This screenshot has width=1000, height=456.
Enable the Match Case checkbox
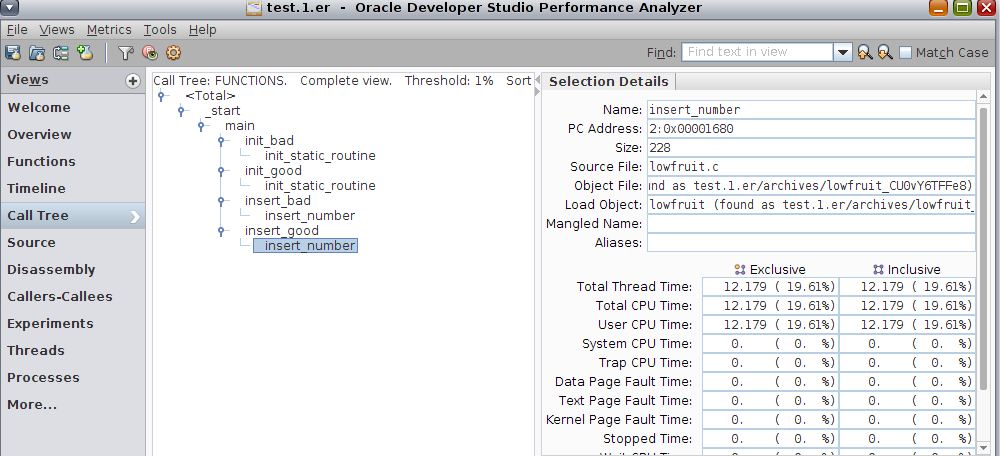pyautogui.click(x=905, y=52)
